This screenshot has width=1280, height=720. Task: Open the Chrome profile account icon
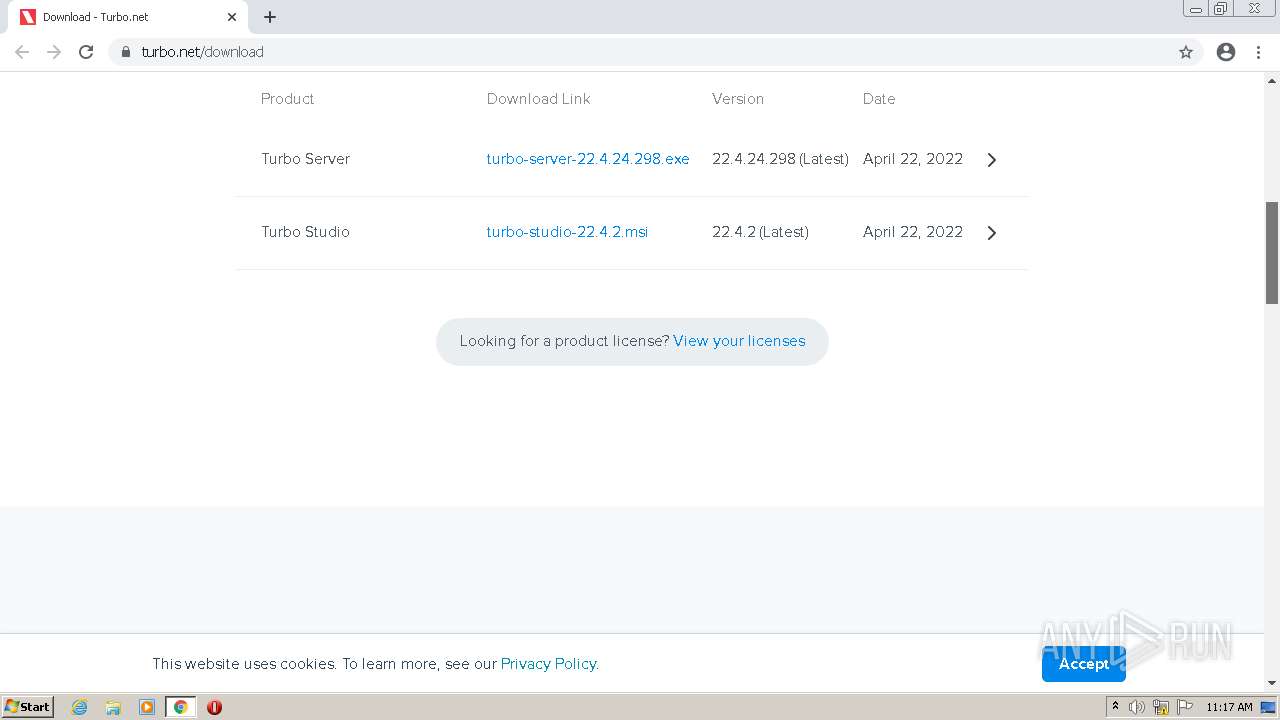1226,52
